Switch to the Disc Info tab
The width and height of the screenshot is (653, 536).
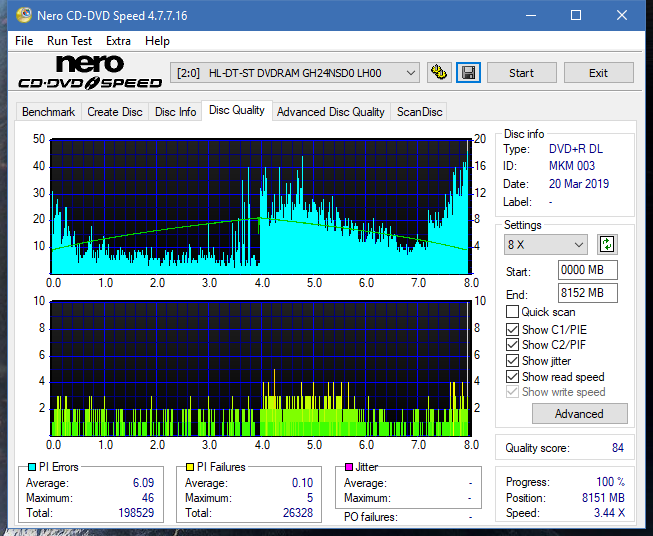pyautogui.click(x=175, y=112)
